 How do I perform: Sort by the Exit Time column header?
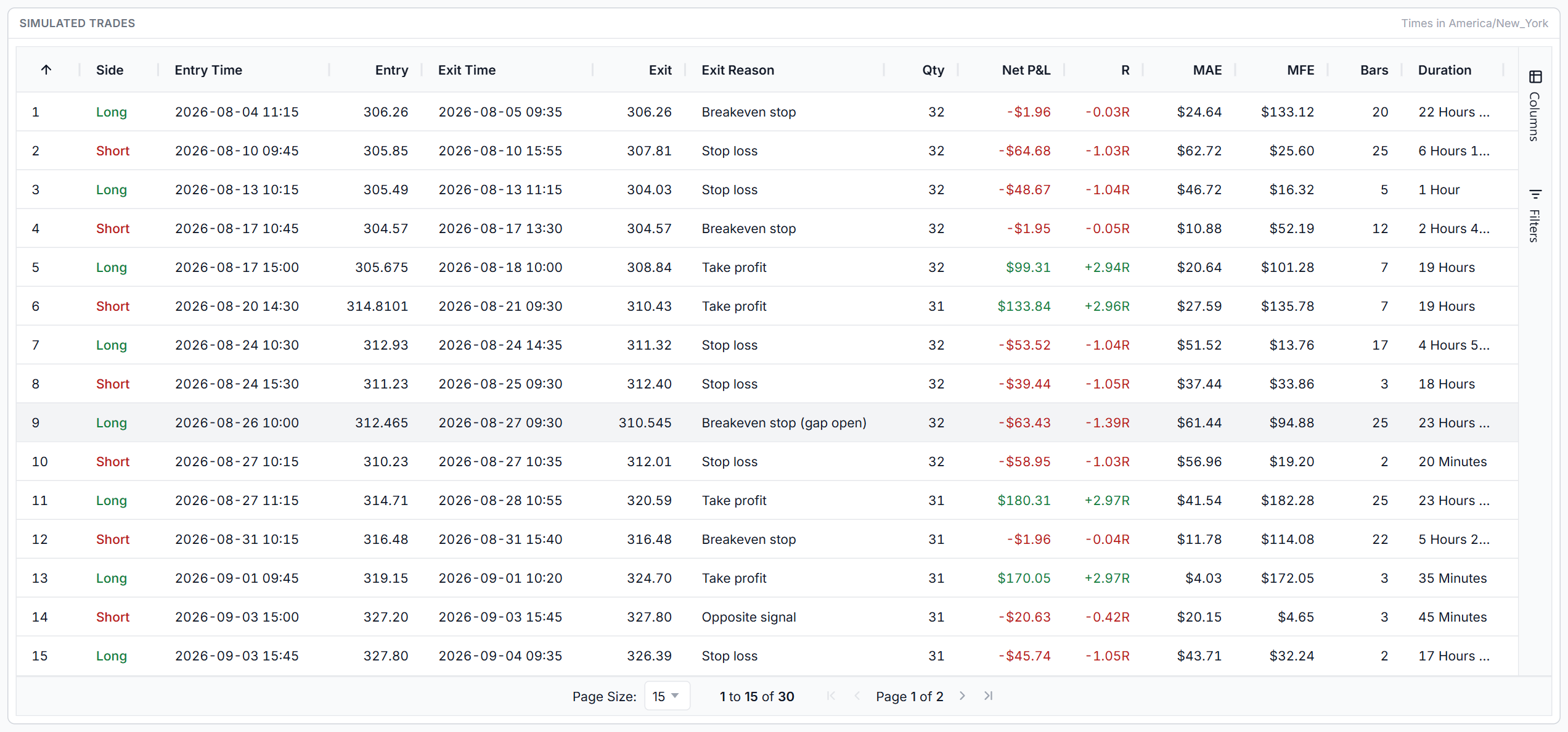tap(467, 70)
